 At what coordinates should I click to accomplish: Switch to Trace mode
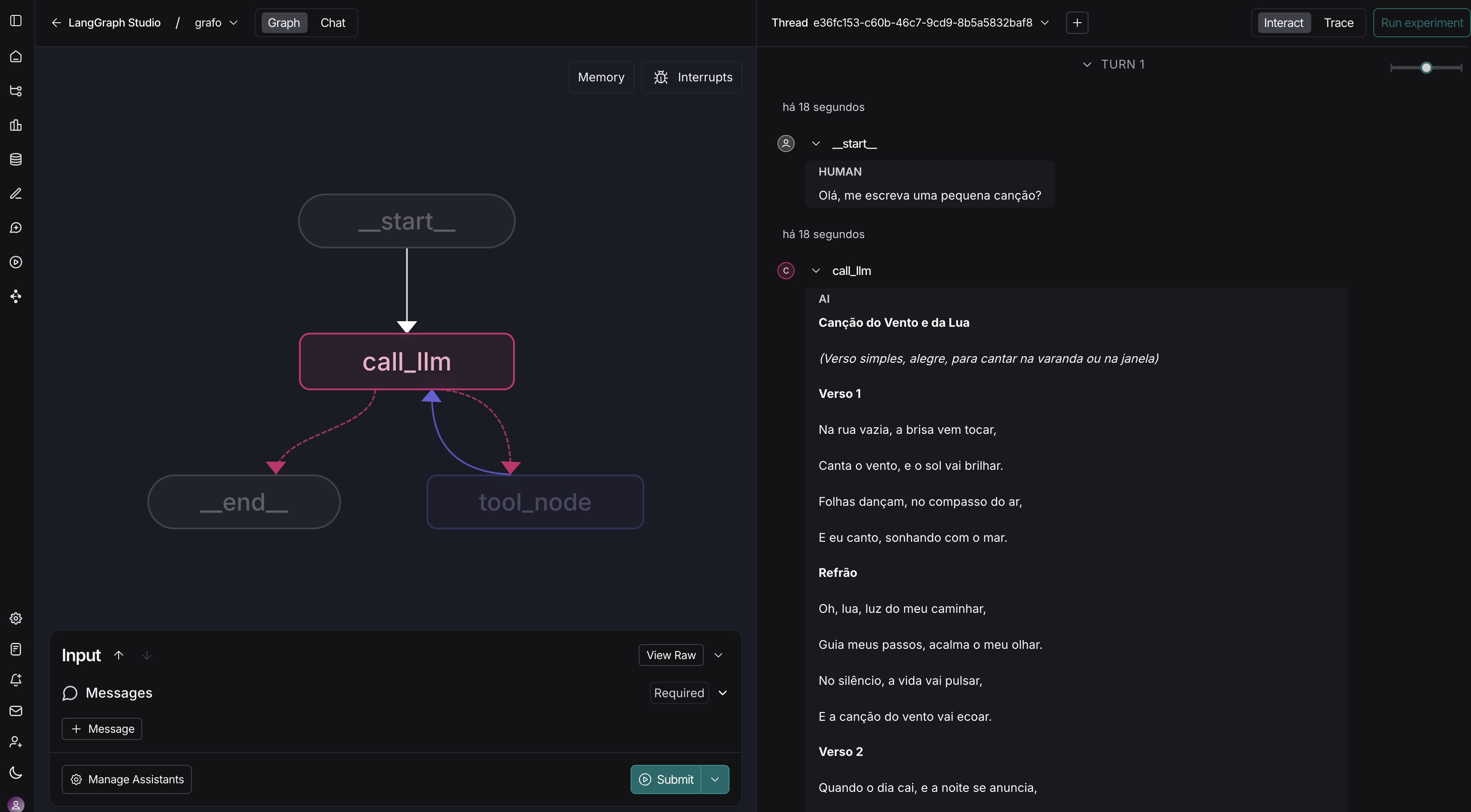(x=1338, y=23)
